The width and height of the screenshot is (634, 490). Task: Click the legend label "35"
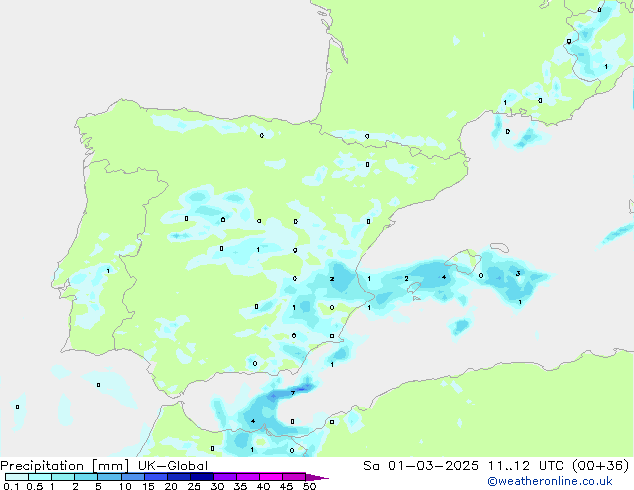point(240,486)
